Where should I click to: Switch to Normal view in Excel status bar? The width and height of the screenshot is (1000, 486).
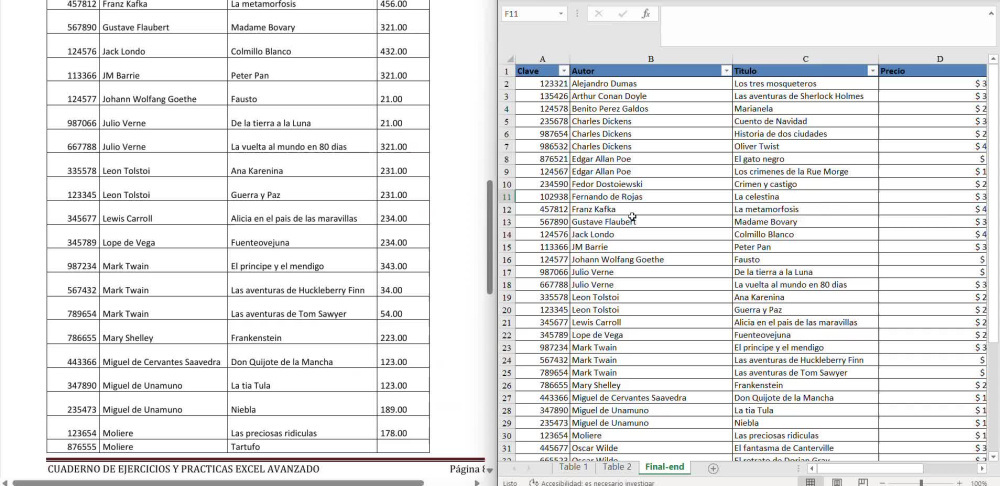pyautogui.click(x=810, y=482)
